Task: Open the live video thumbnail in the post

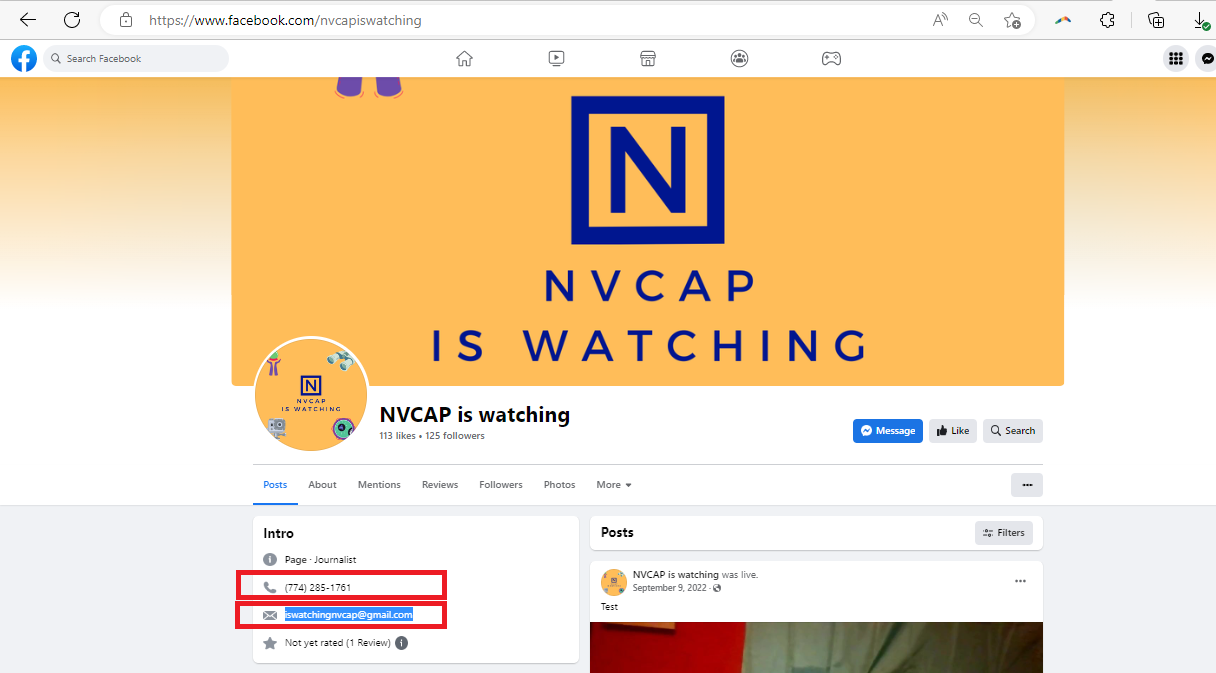Action: 816,648
